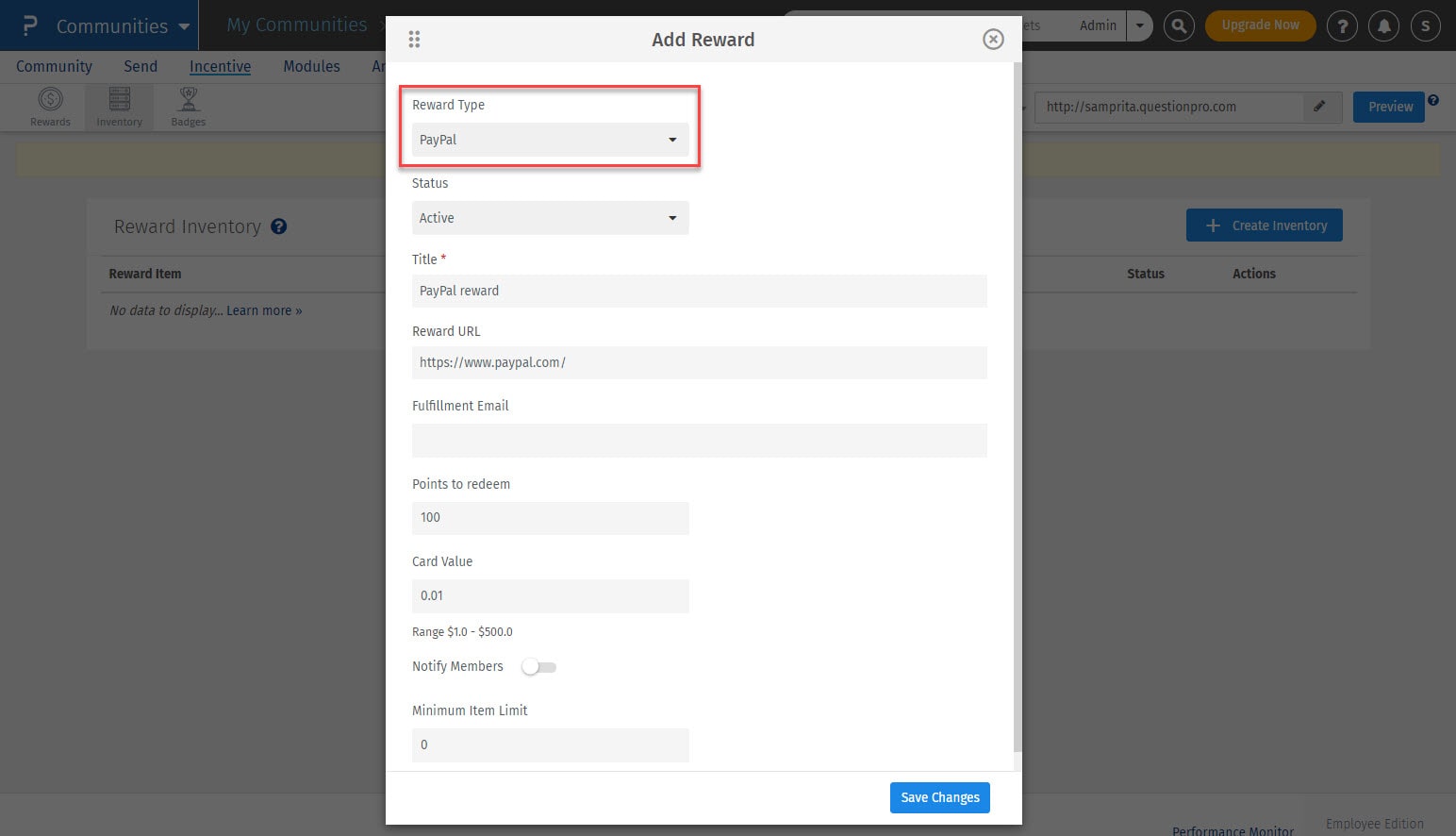Click the help icon beside Reward Inventory
Viewport: 1456px width, 836px height.
[278, 226]
